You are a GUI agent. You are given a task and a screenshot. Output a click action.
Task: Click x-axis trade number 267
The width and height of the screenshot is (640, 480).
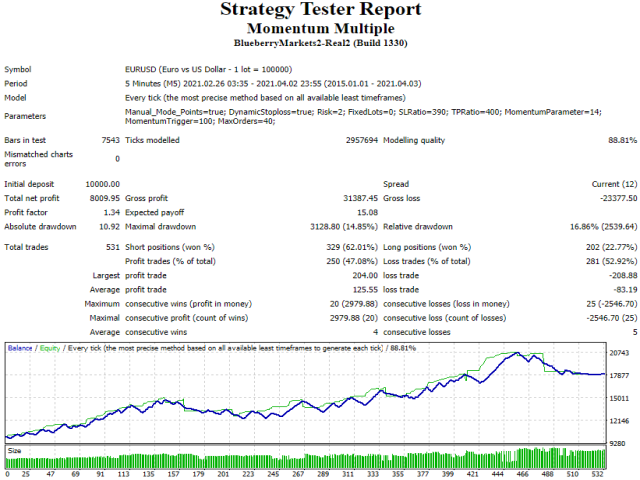click(298, 474)
